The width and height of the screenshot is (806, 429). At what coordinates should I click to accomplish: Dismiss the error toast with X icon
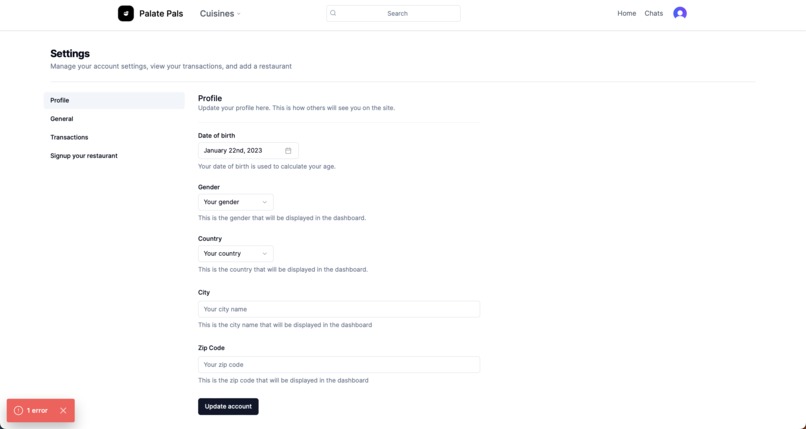tap(63, 411)
